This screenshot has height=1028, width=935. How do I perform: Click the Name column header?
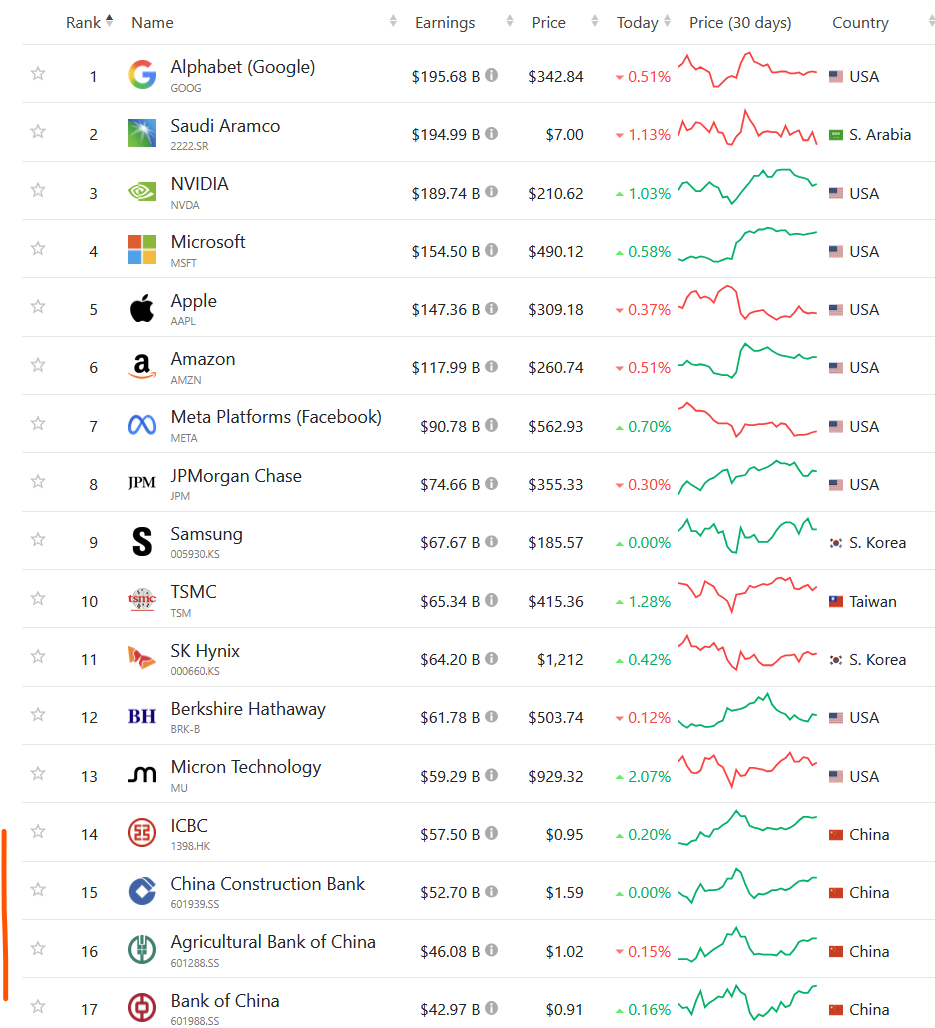pos(152,23)
